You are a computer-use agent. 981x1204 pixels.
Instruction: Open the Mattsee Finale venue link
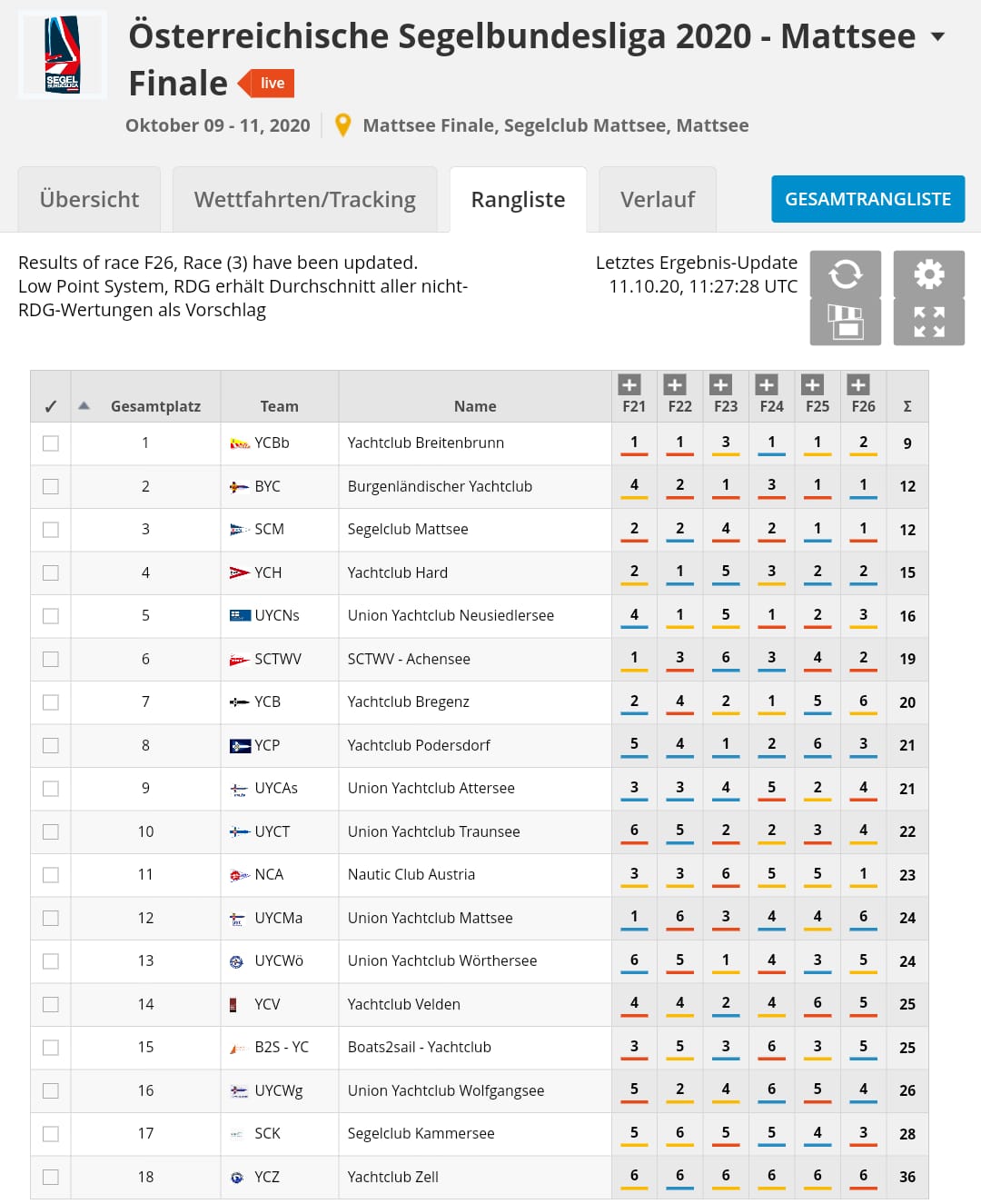pyautogui.click(x=556, y=125)
